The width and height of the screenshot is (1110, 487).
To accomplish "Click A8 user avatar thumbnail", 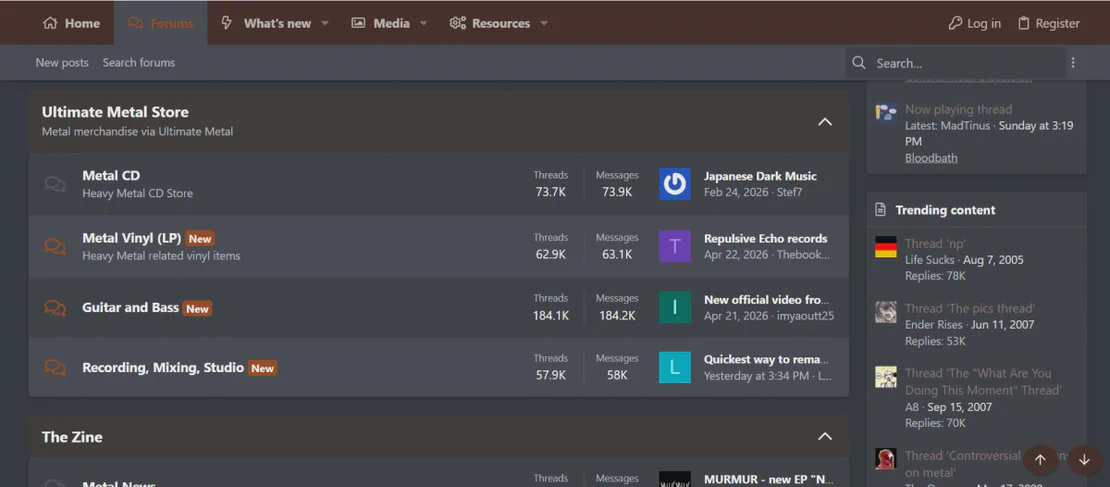I will (x=886, y=377).
